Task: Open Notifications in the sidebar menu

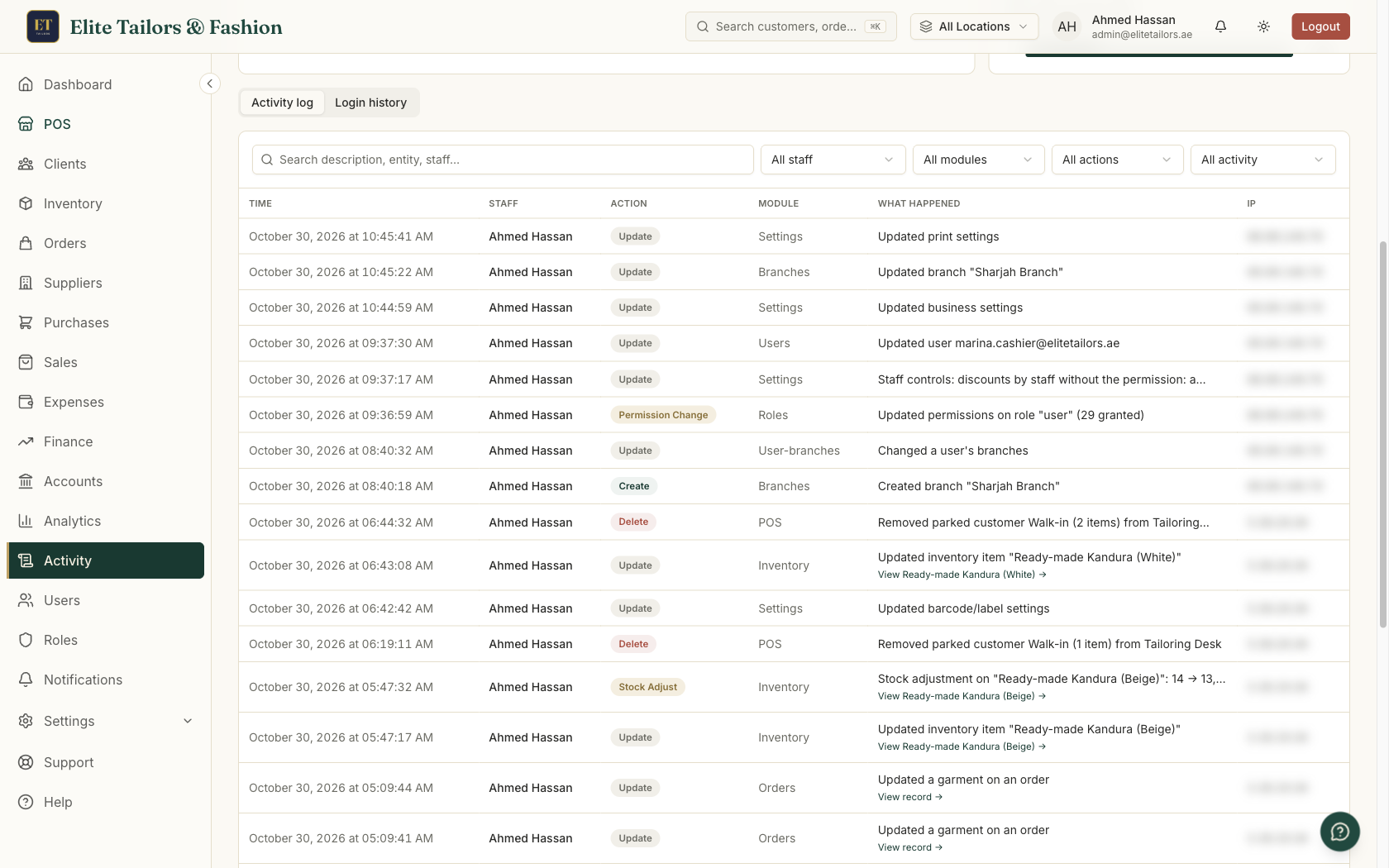Action: 105,680
